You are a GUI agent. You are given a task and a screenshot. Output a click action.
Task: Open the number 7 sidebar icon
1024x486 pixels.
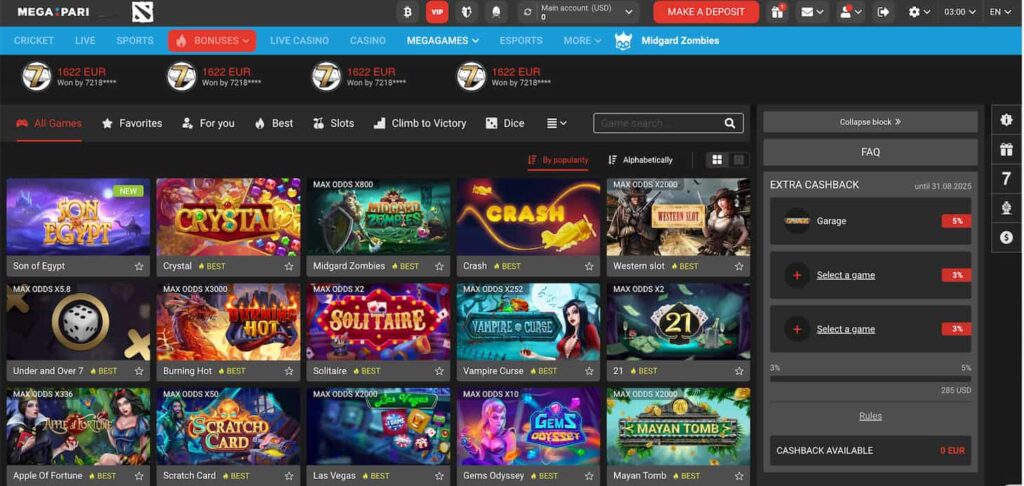pyautogui.click(x=1006, y=179)
